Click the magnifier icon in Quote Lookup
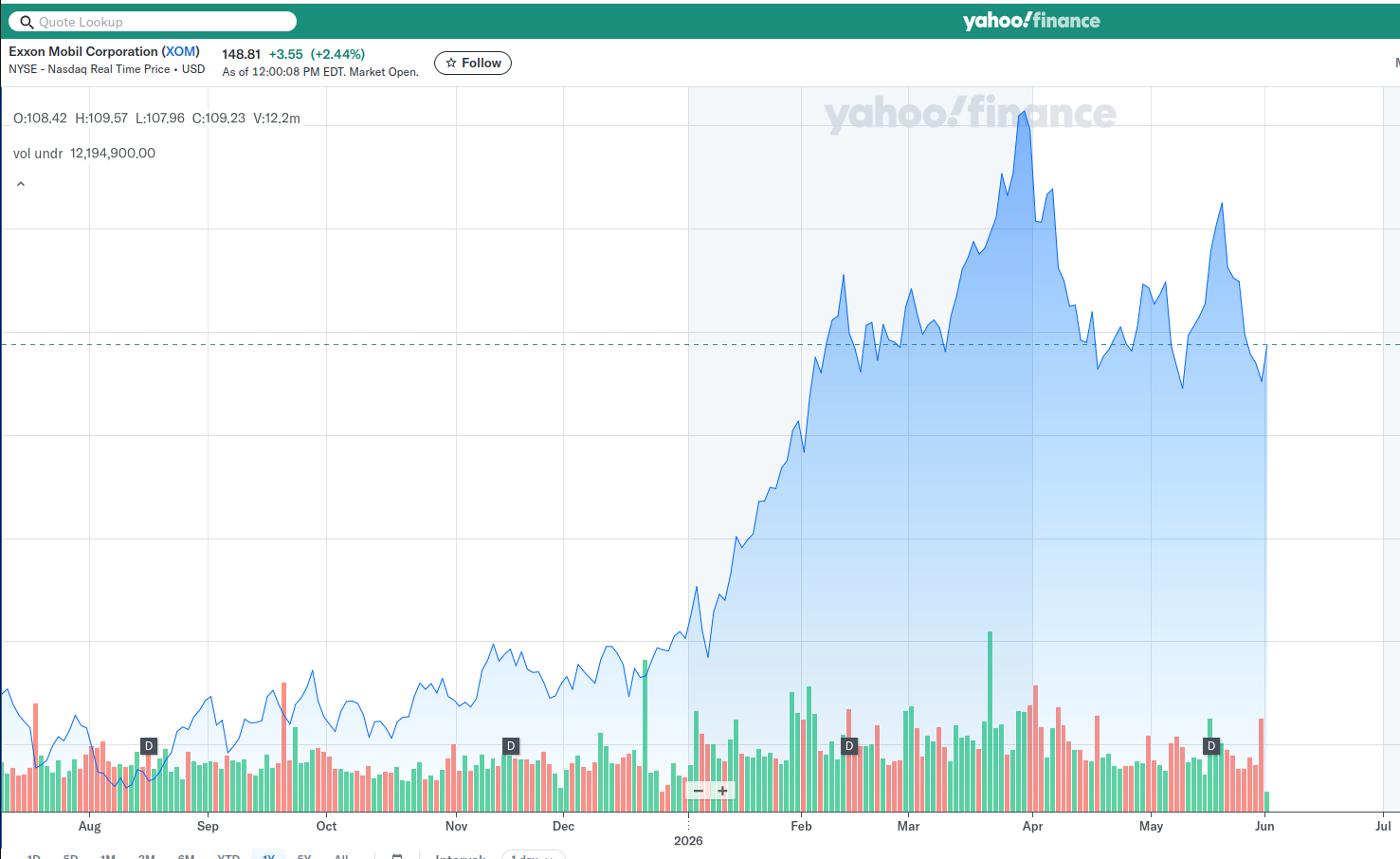Screen dimensions: 1400x859 27,22
